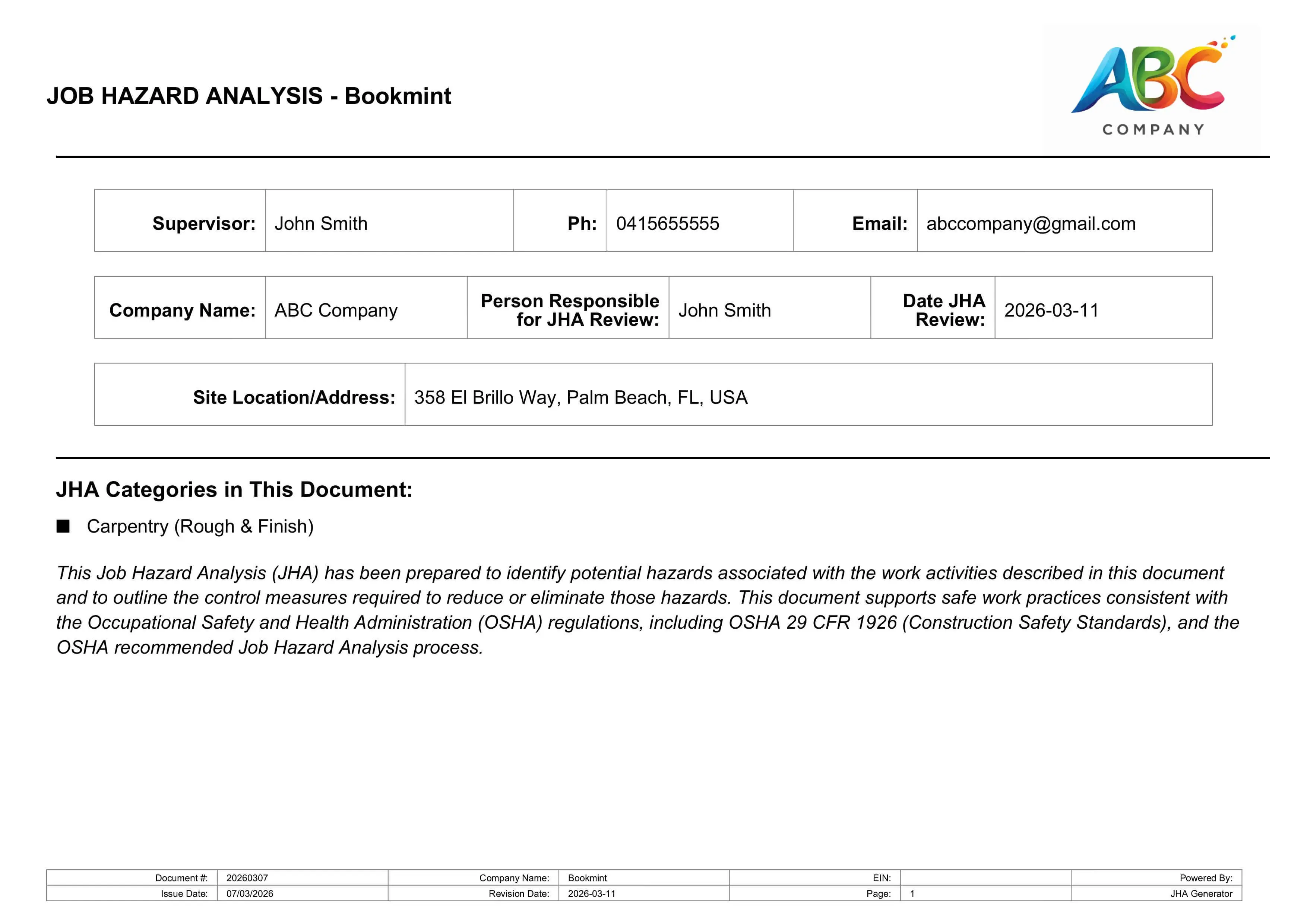Click the JOB HAZARD ANALYSIS - Bookmint title
This screenshot has width=1307, height=924.
[x=249, y=96]
